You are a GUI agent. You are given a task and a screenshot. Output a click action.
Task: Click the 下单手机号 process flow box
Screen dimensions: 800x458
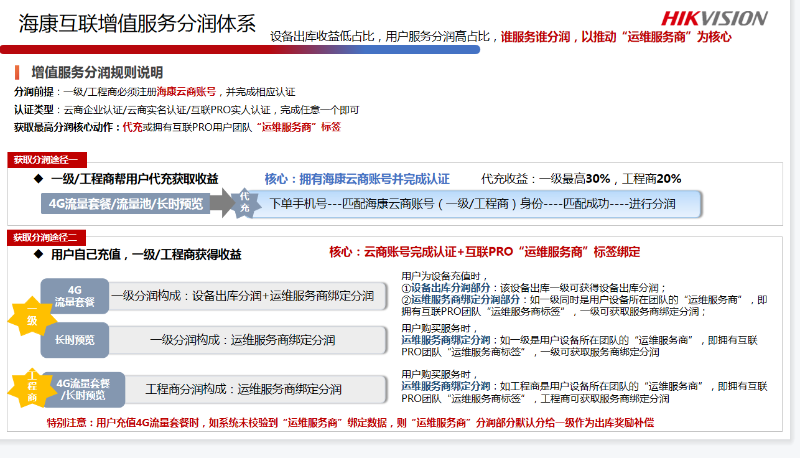click(x=474, y=204)
